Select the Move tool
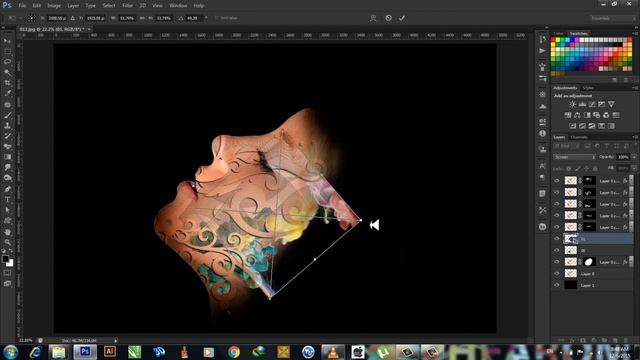 7,41
